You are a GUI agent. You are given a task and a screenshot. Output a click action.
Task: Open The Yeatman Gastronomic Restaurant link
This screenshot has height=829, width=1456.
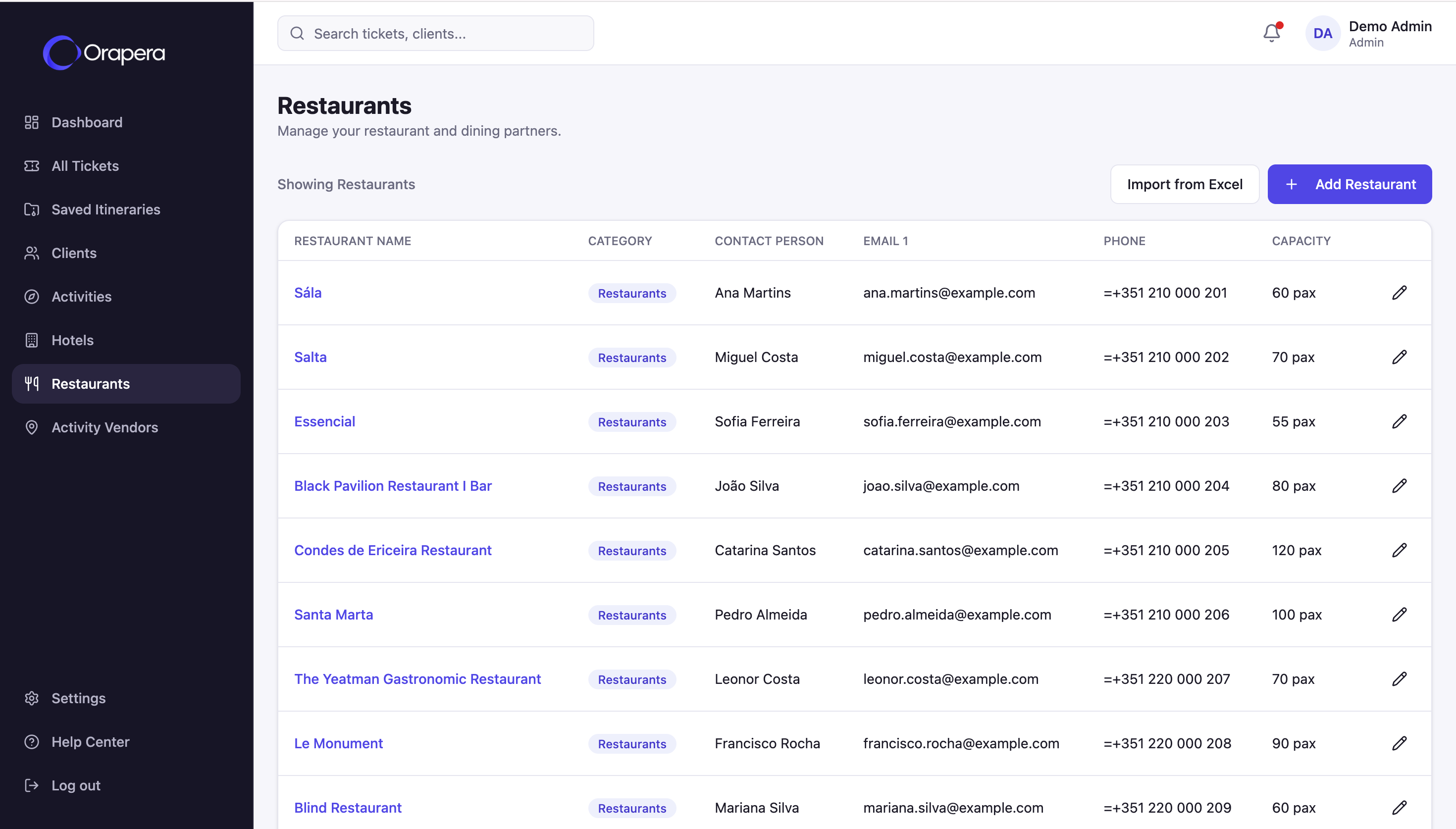417,678
